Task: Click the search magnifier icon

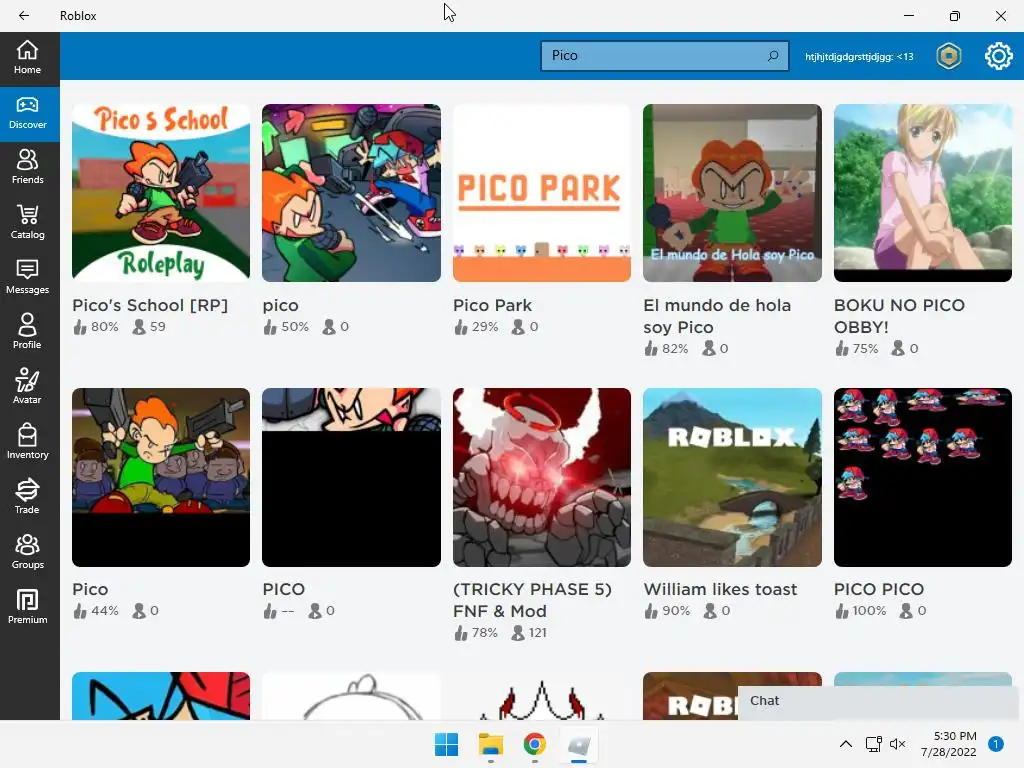Action: pos(773,56)
